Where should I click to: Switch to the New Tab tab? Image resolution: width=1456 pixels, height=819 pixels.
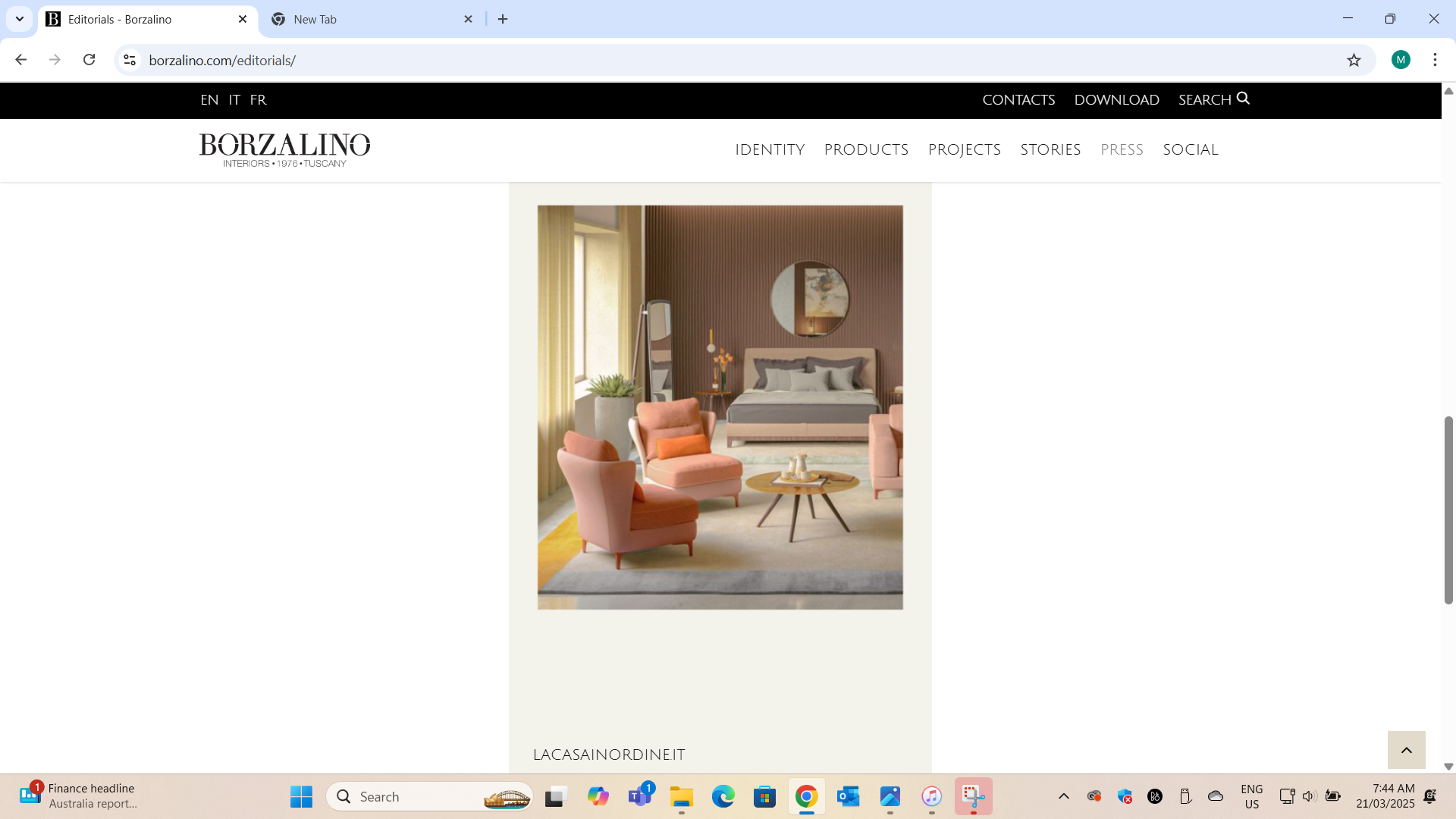372,19
